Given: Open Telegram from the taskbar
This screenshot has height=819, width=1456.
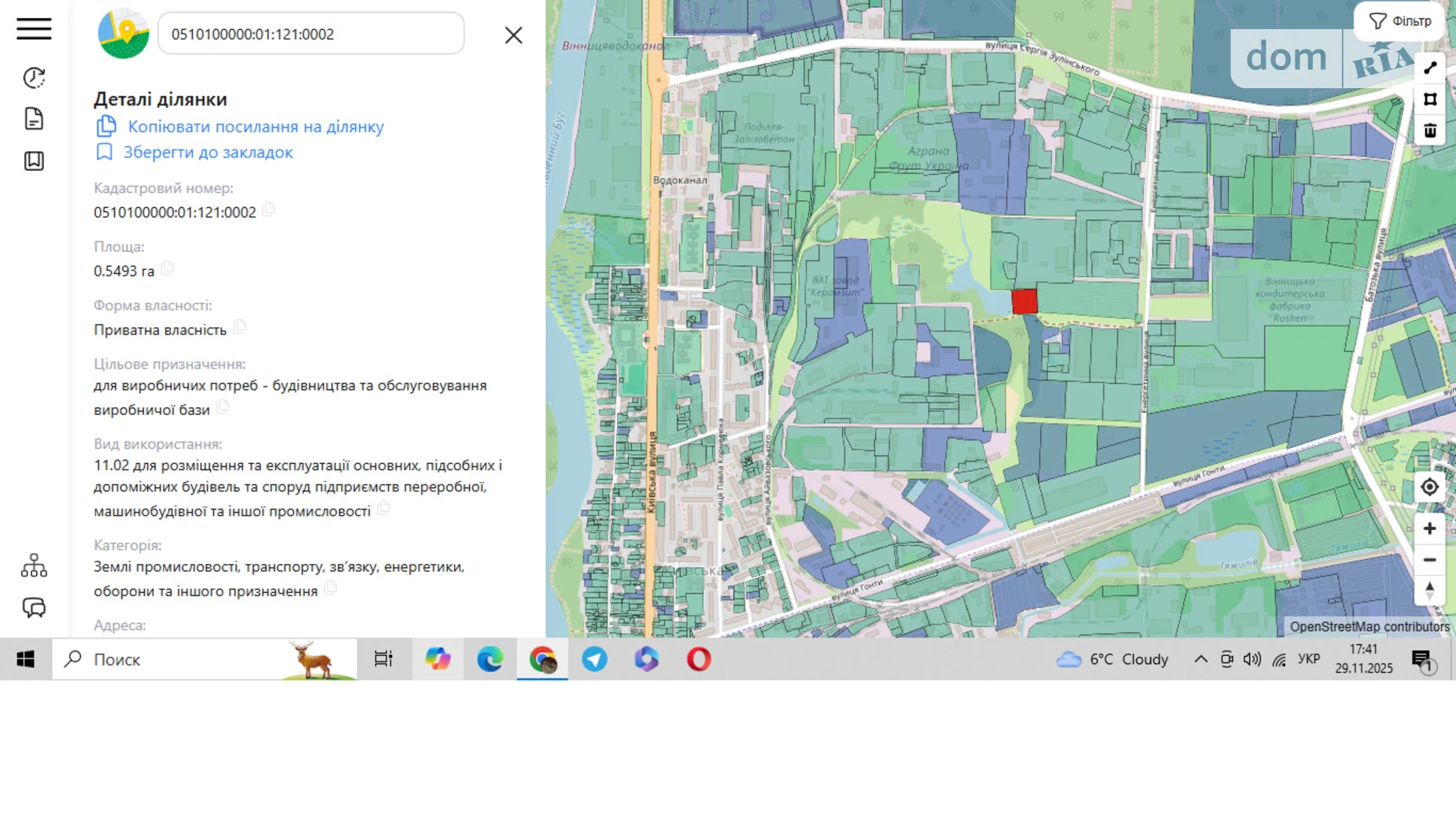Looking at the screenshot, I should pyautogui.click(x=594, y=659).
